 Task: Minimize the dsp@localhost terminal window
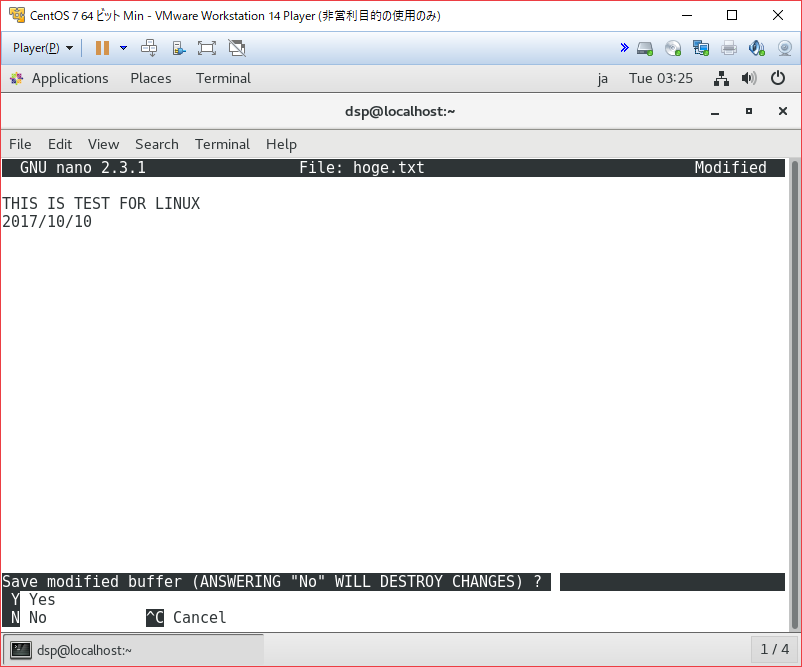pos(715,112)
